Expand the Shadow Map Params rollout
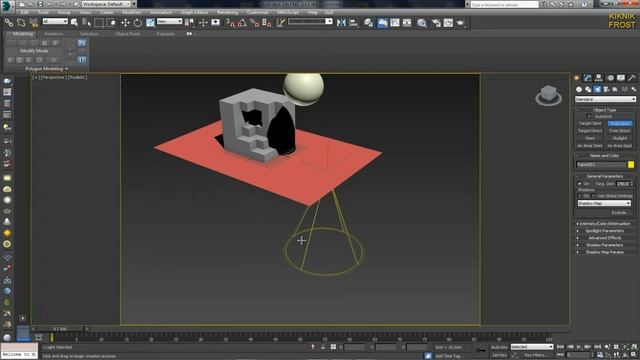This screenshot has width=640, height=360. pos(605,252)
